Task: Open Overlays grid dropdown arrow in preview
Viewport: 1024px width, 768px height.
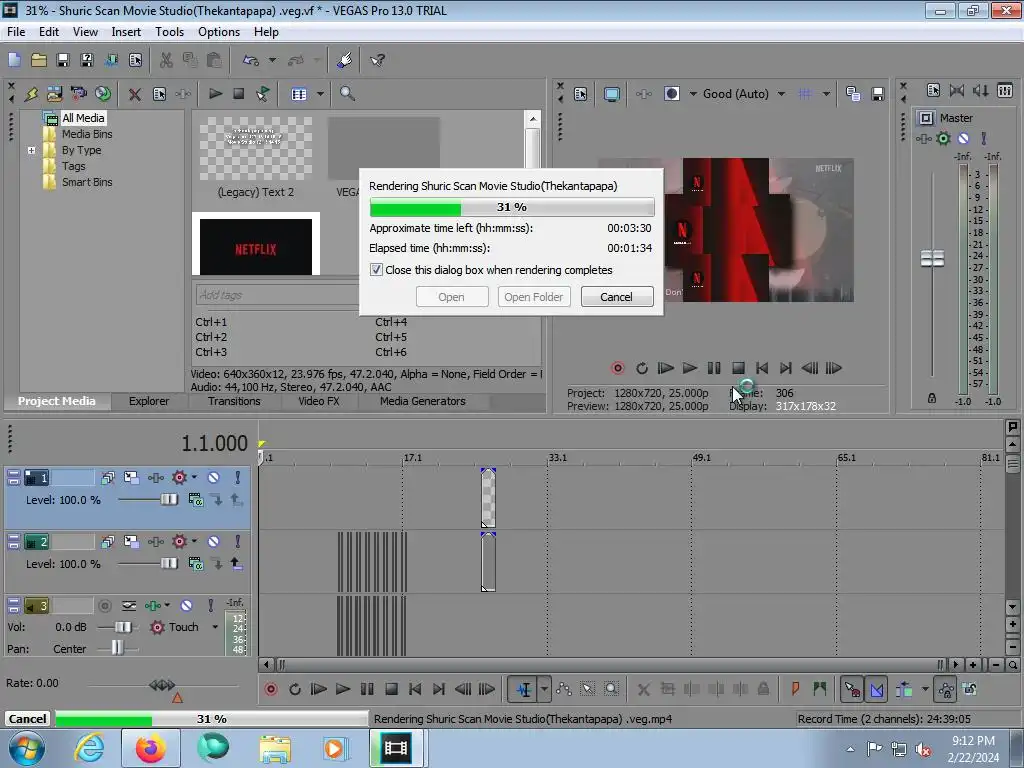Action: tap(827, 94)
